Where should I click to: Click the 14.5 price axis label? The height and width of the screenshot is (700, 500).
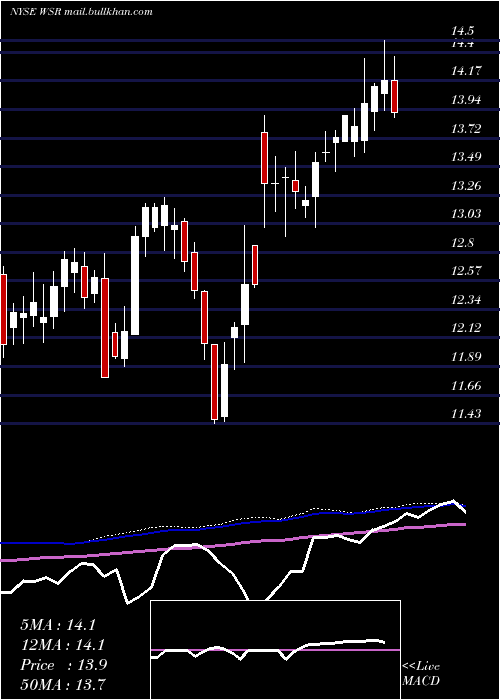coord(462,31)
